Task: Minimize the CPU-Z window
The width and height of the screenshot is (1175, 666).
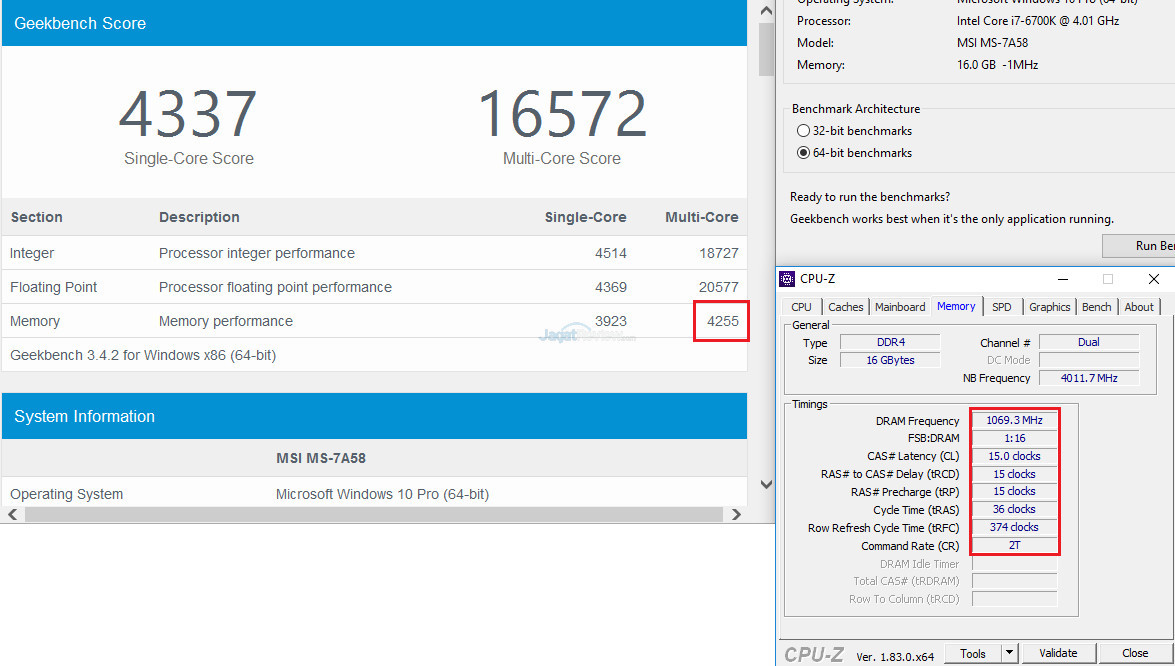Action: pos(1061,279)
